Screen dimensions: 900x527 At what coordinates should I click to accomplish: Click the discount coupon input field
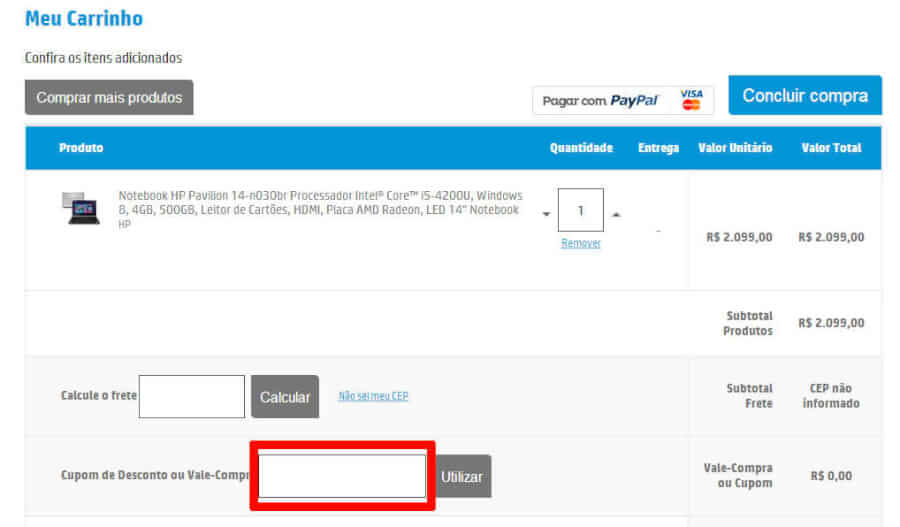[342, 476]
